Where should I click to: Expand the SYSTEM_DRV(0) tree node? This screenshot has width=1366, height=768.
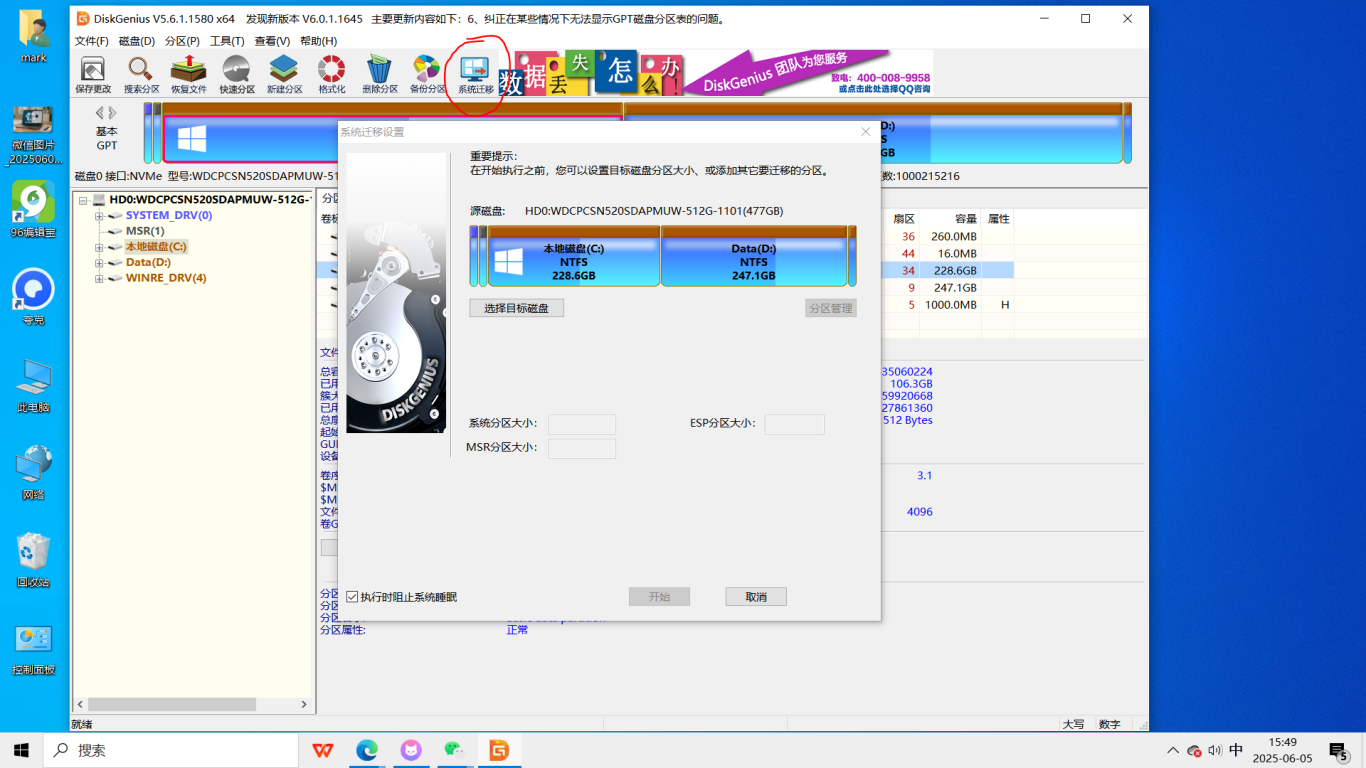(100, 216)
